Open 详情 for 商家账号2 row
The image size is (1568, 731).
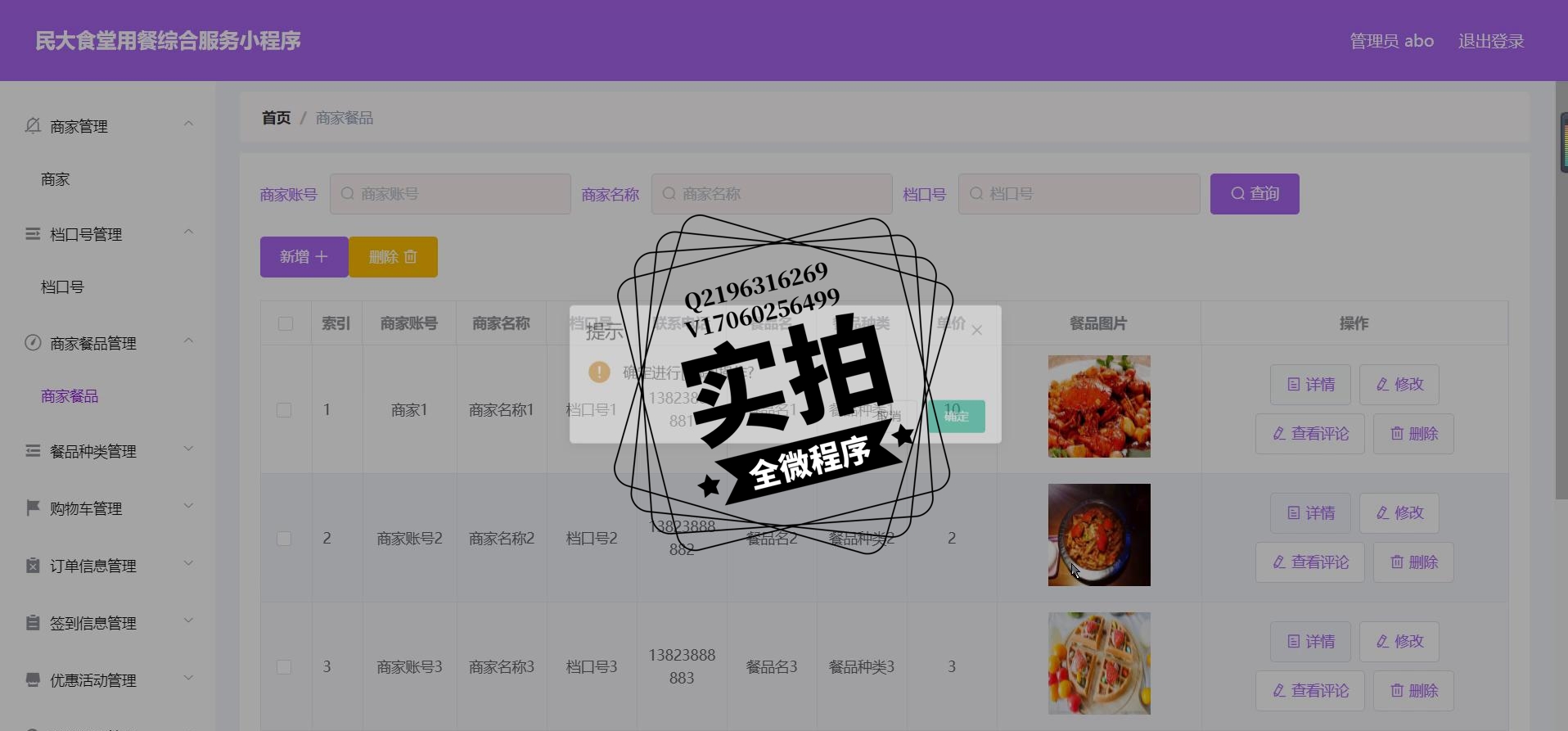(x=1310, y=513)
